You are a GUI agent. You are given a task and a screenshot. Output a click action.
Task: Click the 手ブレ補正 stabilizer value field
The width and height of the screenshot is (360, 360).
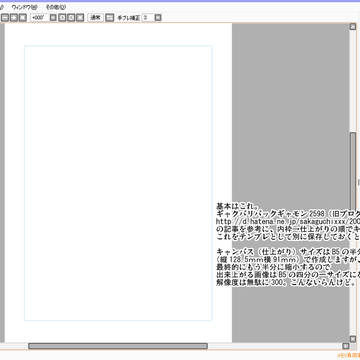click(147, 18)
